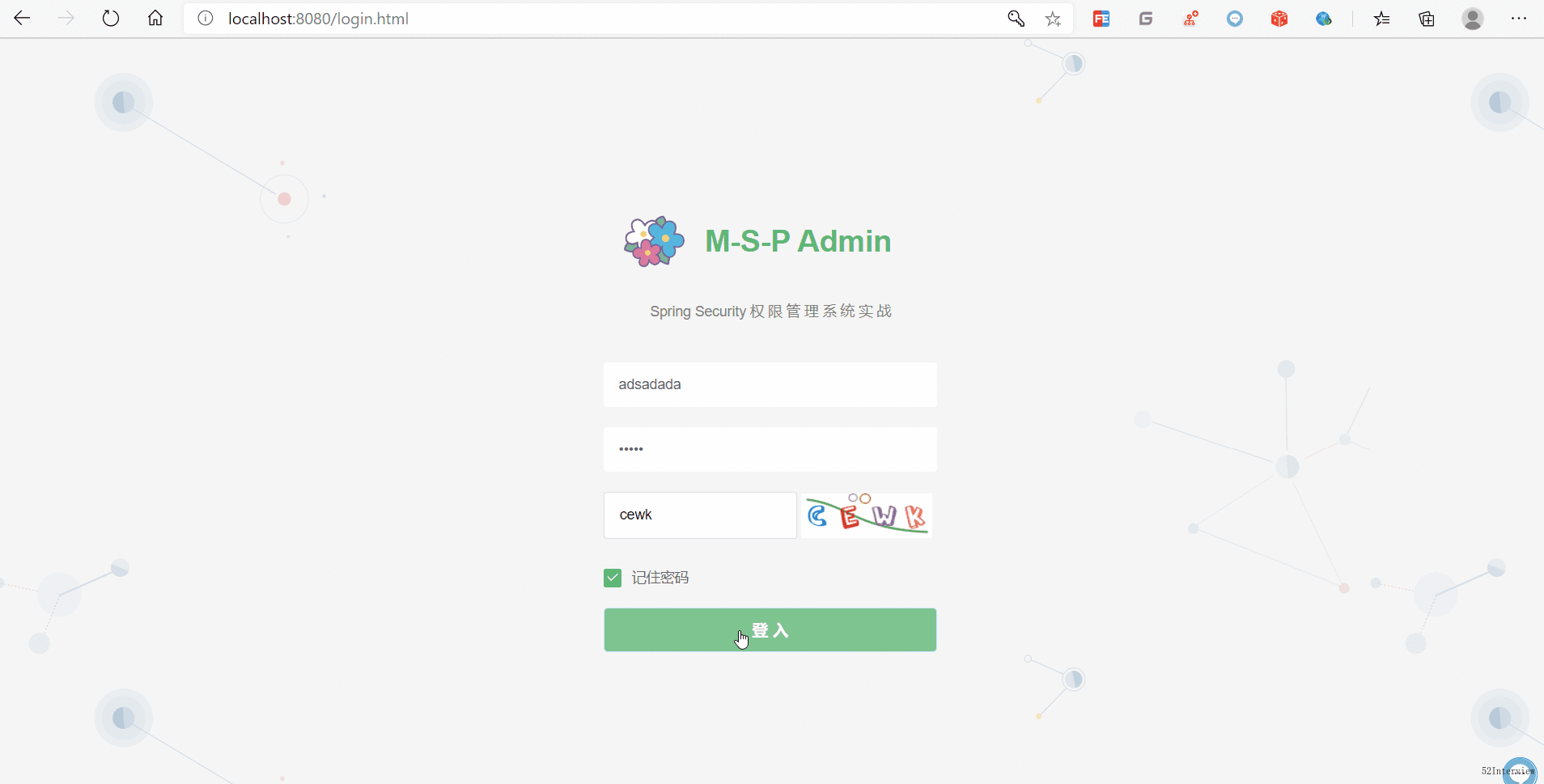Open saved password key icon
Screen dimensions: 1544x784
click(1016, 19)
